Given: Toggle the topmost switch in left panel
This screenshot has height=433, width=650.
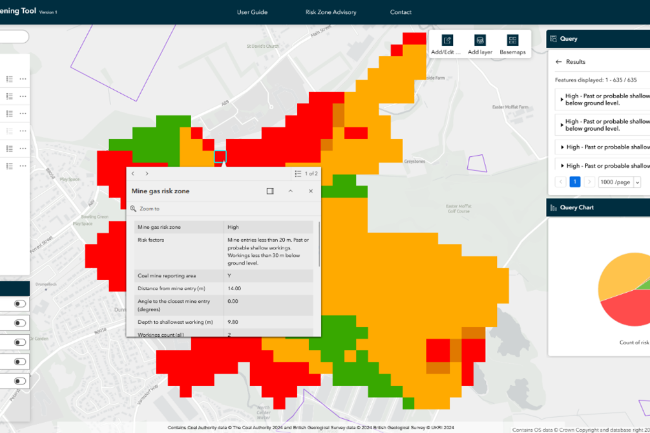Looking at the screenshot, I should coord(20,303).
